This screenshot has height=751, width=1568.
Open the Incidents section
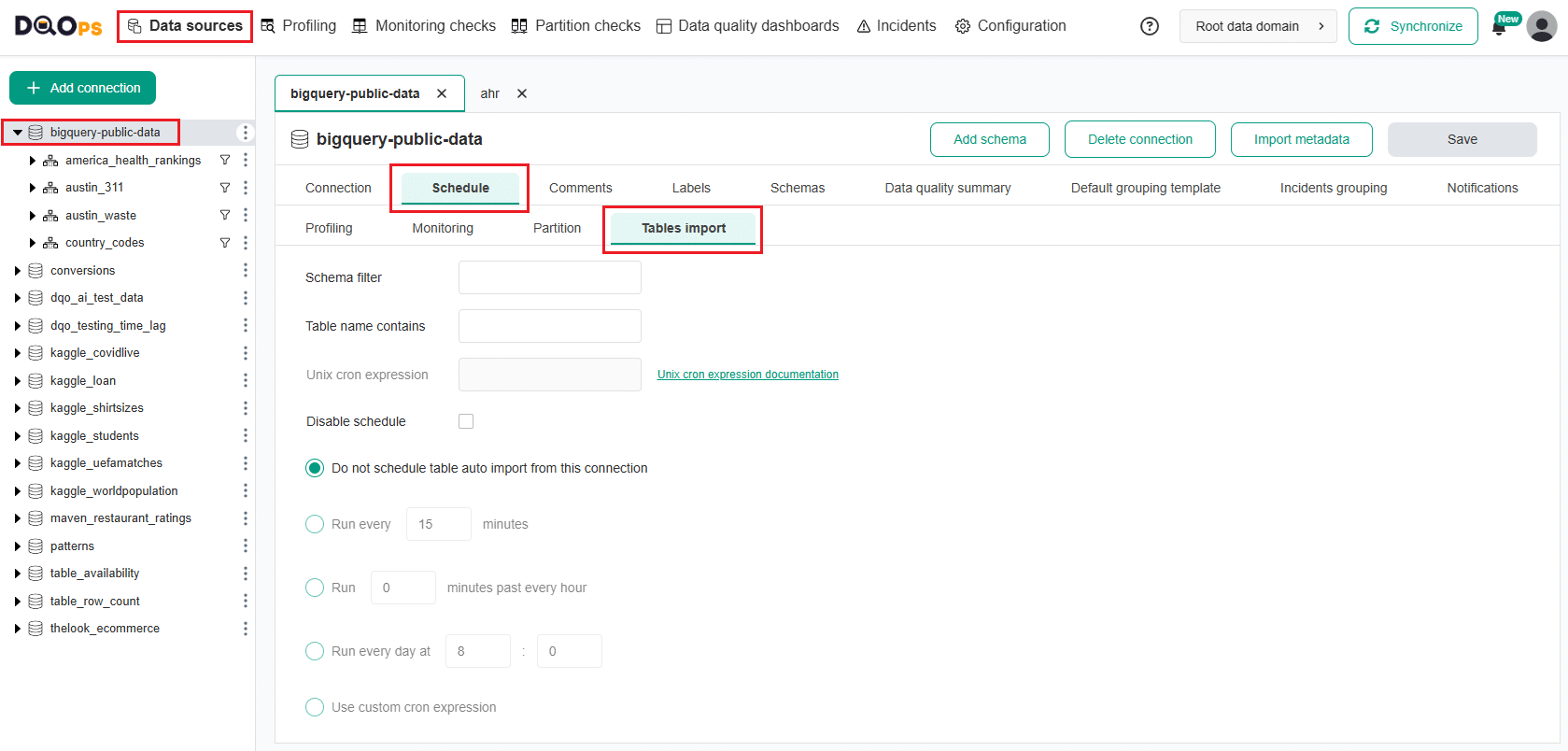[x=897, y=26]
